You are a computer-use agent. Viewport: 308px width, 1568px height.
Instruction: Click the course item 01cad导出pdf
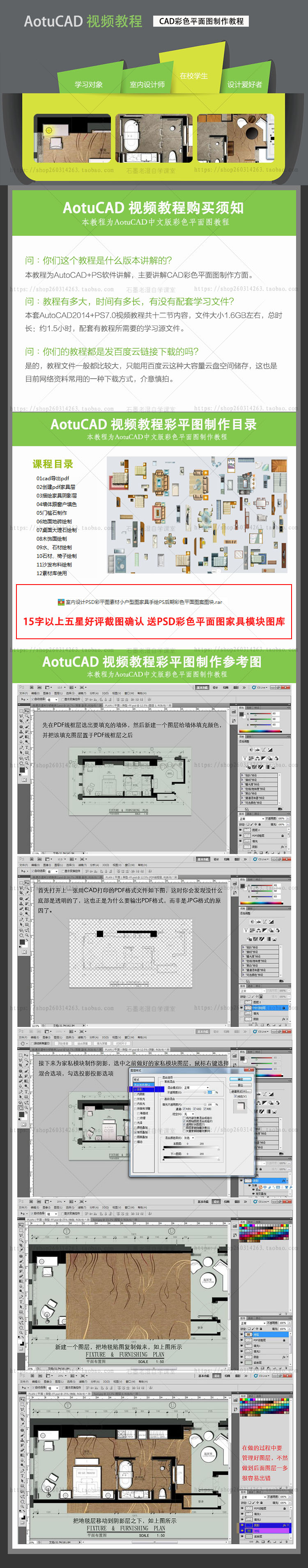tap(52, 479)
